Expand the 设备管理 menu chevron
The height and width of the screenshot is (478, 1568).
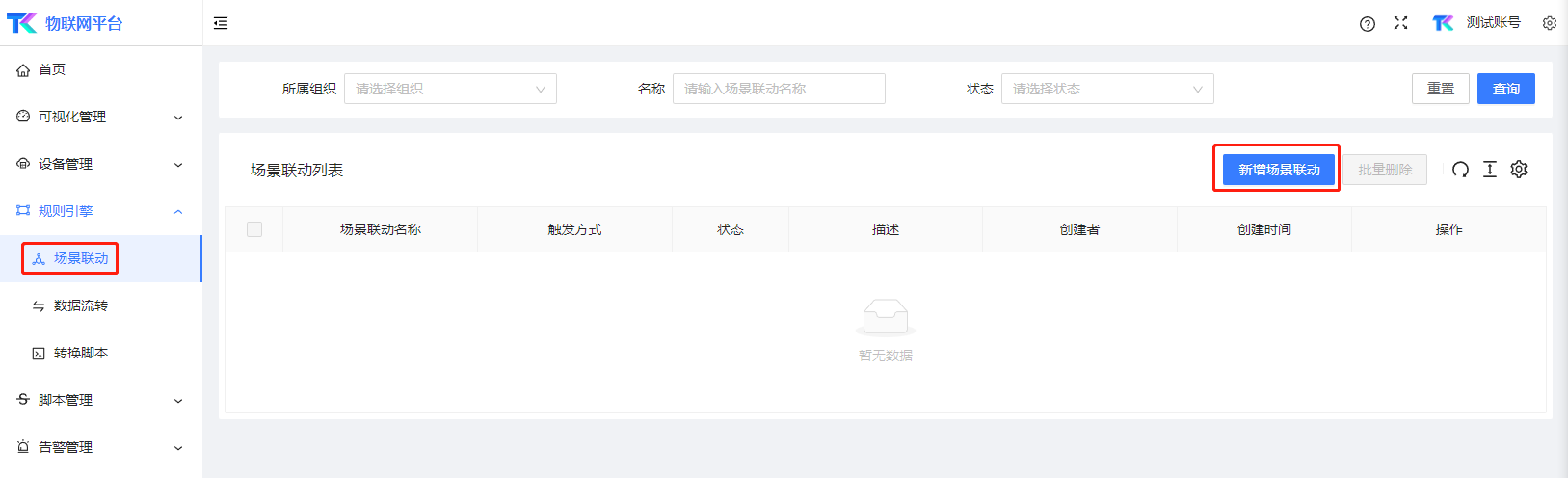click(x=178, y=165)
